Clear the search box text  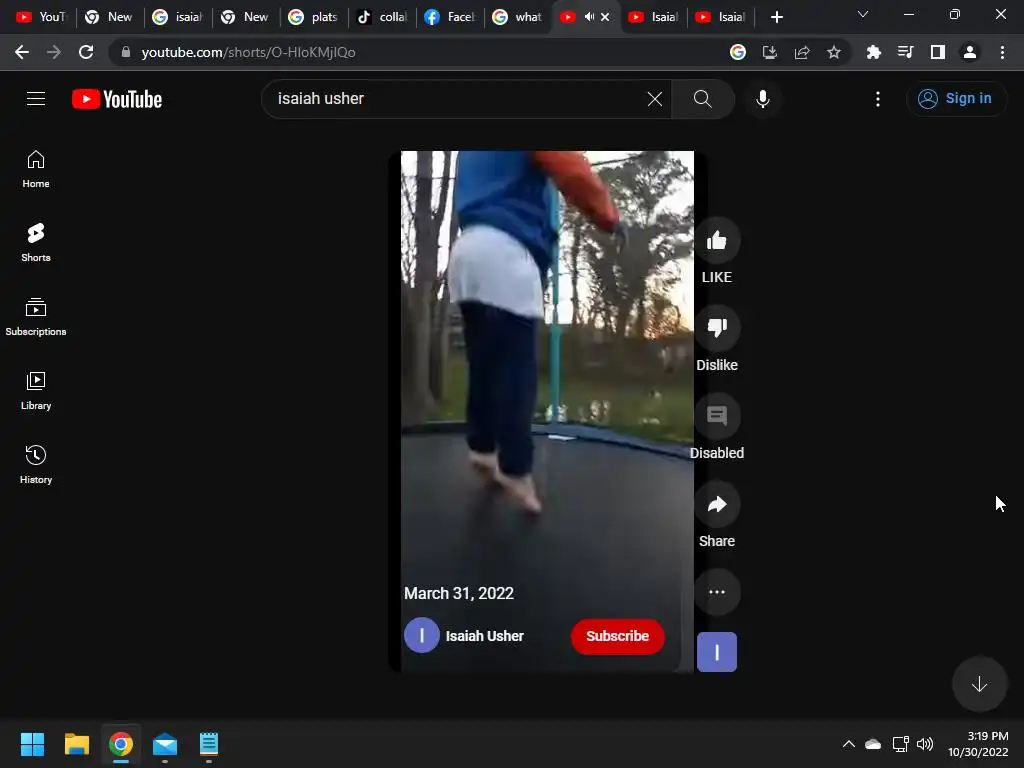tap(654, 99)
